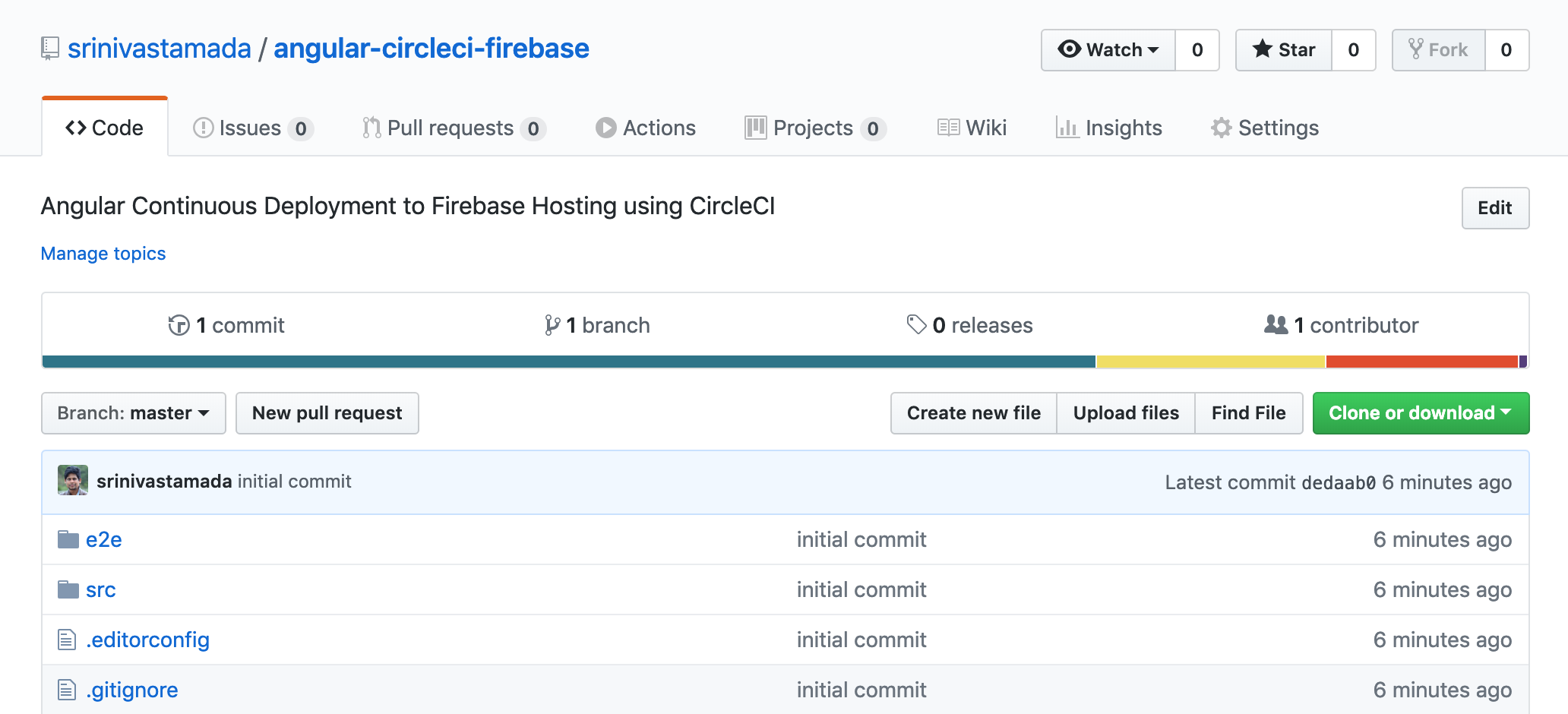1568x714 pixels.
Task: Fork the repository
Action: 1439,50
